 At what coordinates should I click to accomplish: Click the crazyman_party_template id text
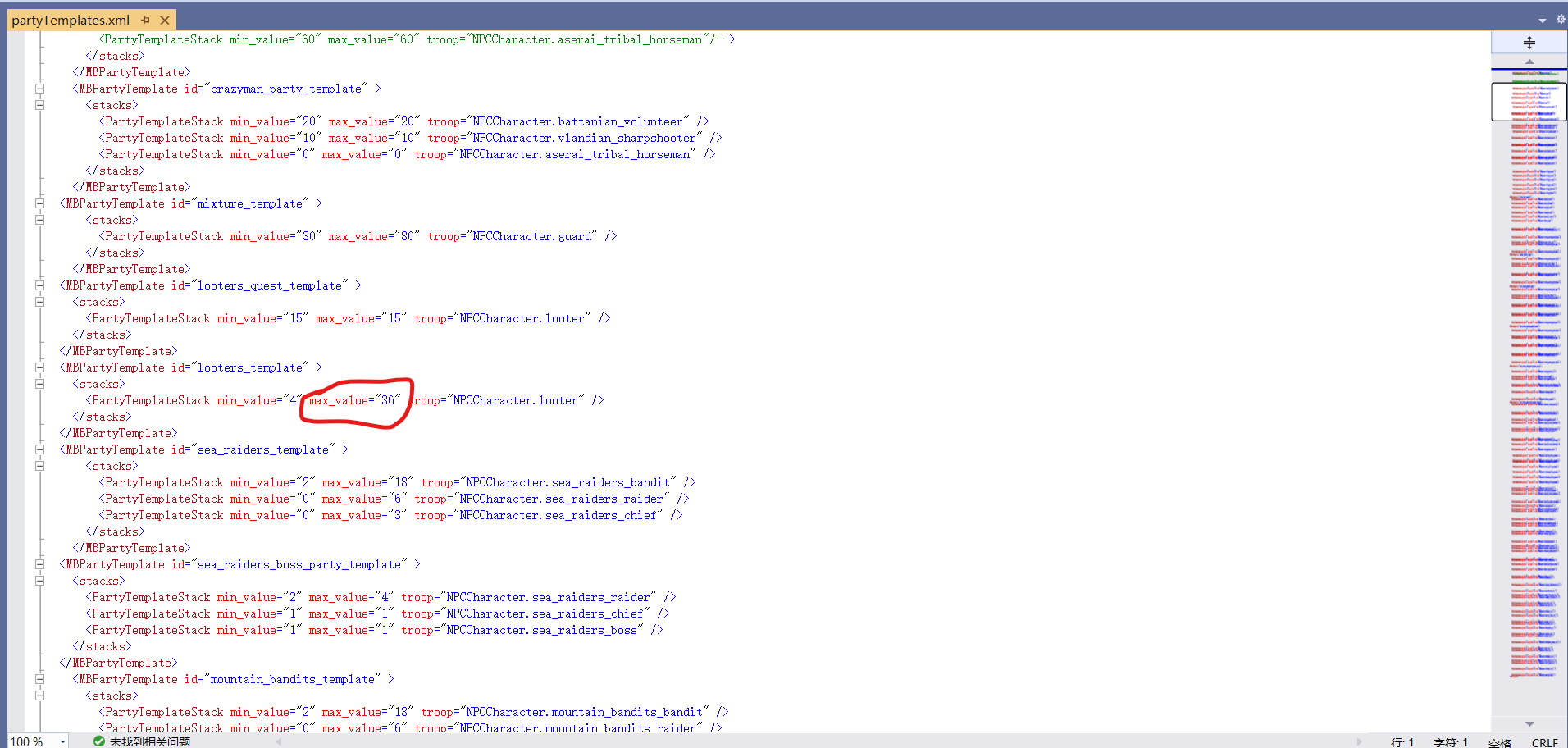tap(286, 89)
